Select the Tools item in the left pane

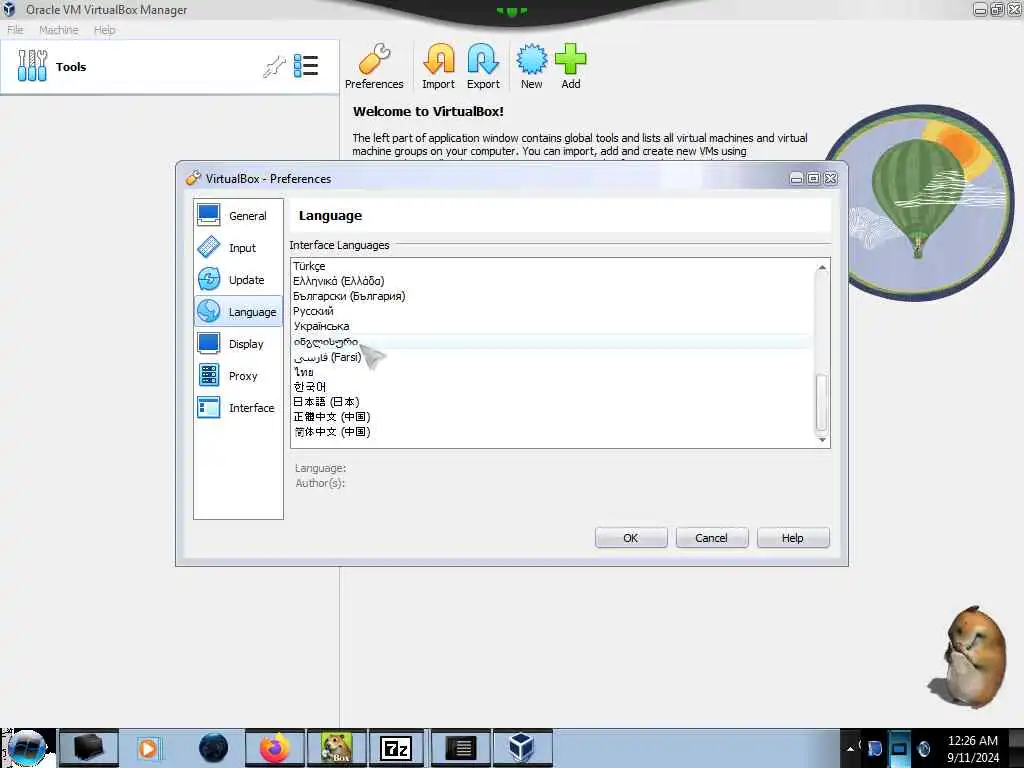click(x=169, y=67)
